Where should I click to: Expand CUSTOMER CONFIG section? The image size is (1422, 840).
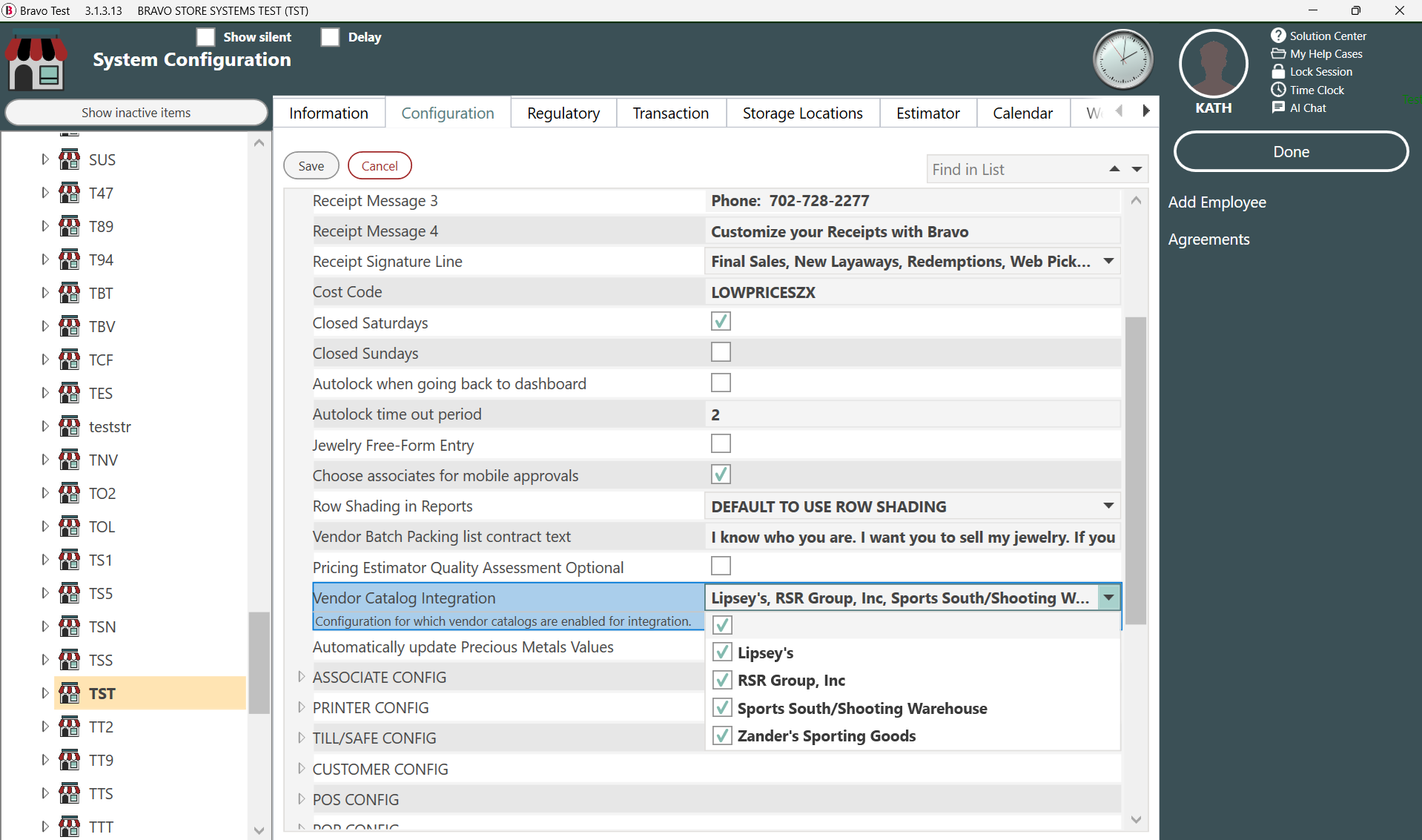coord(301,769)
